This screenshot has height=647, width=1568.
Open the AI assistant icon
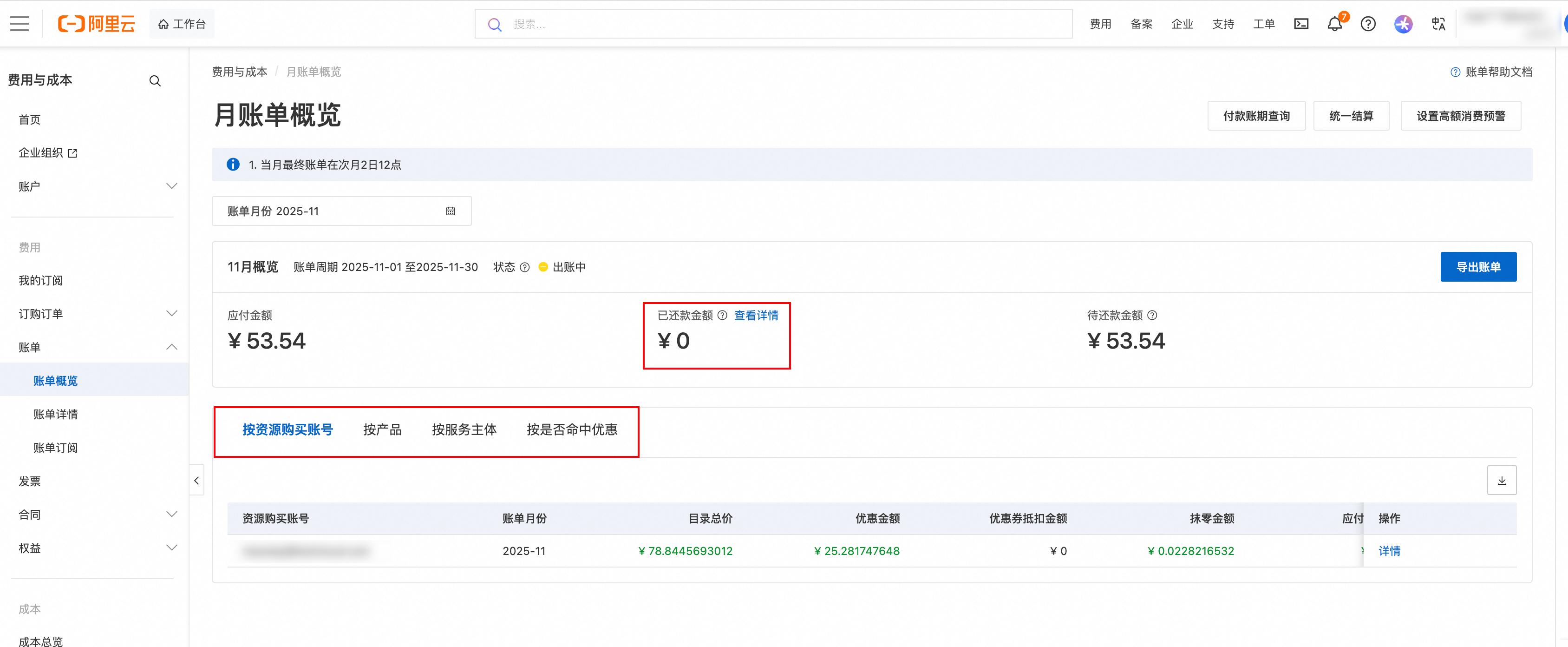click(x=1403, y=24)
